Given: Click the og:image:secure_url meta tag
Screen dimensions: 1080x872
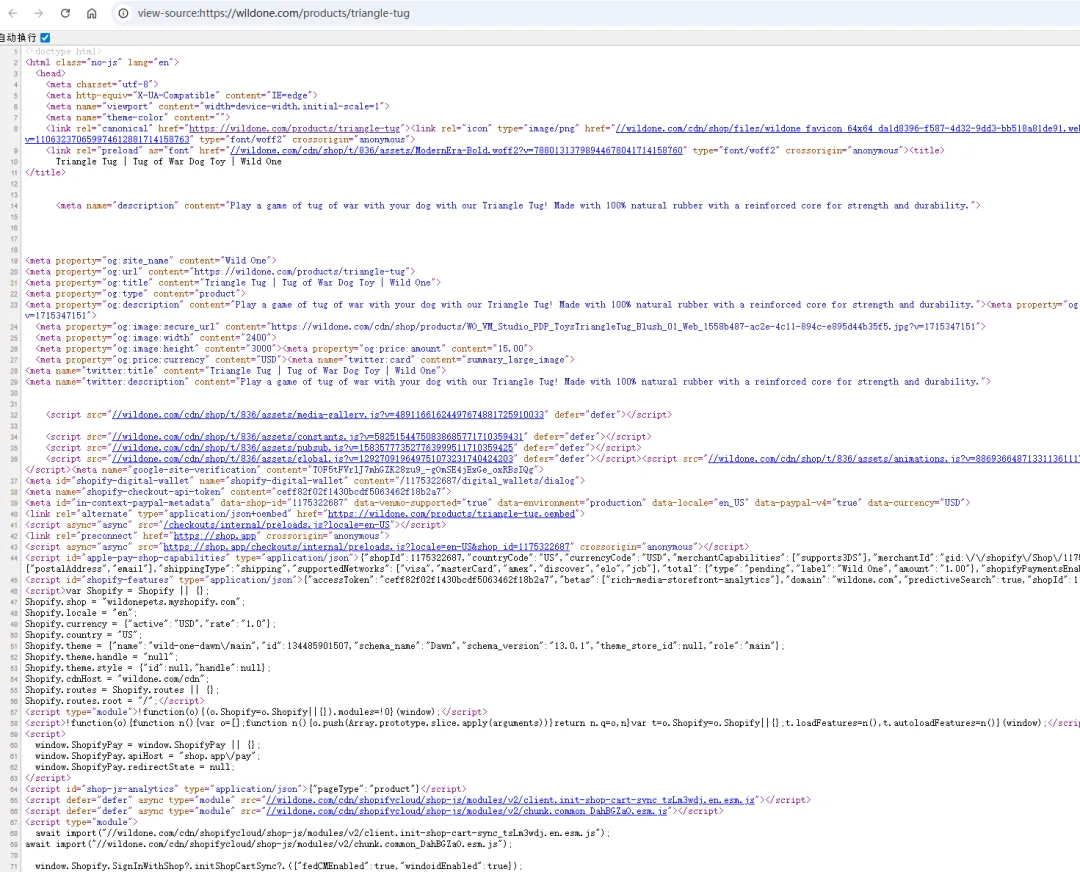Looking at the screenshot, I should point(510,326).
